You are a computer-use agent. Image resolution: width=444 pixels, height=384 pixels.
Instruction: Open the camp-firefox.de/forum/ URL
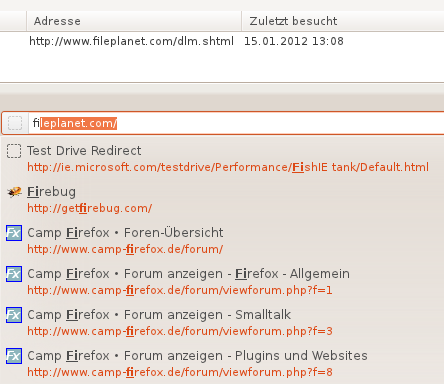125,249
